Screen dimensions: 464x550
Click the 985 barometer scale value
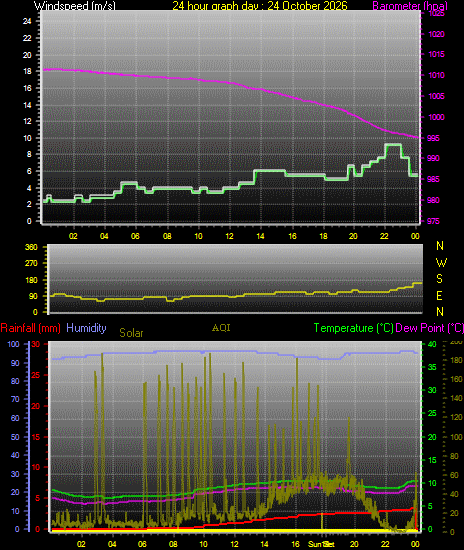433,179
